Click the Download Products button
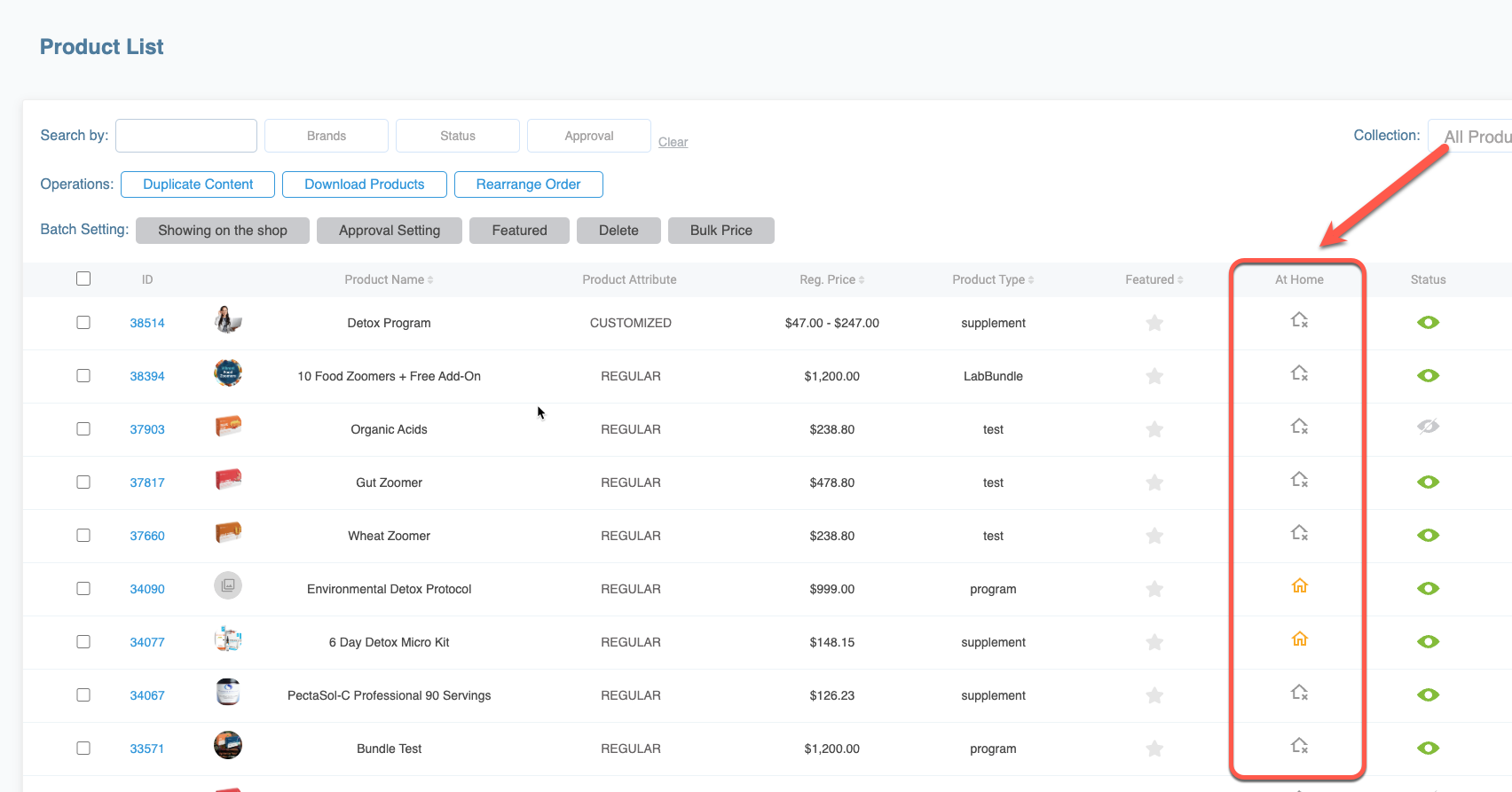 364,184
